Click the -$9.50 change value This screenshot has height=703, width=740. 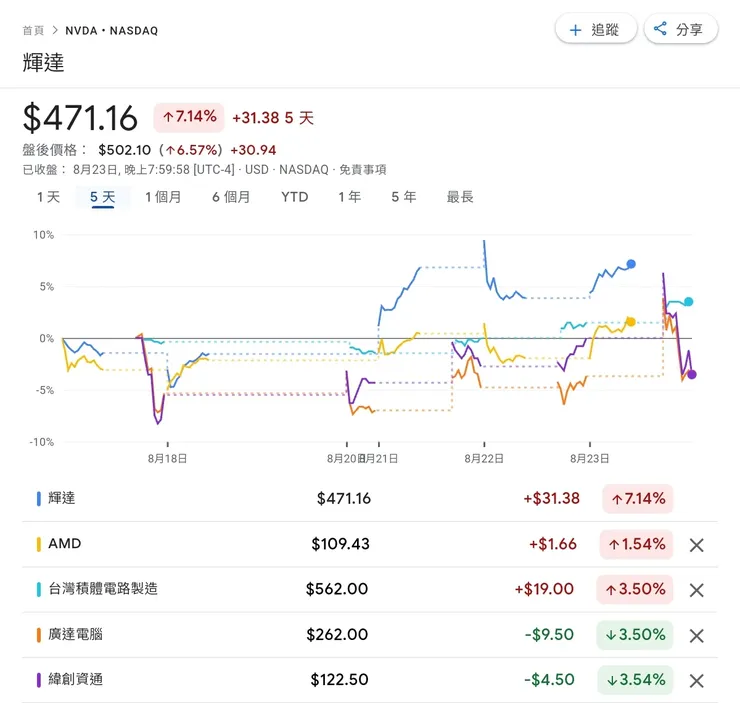pyautogui.click(x=549, y=635)
